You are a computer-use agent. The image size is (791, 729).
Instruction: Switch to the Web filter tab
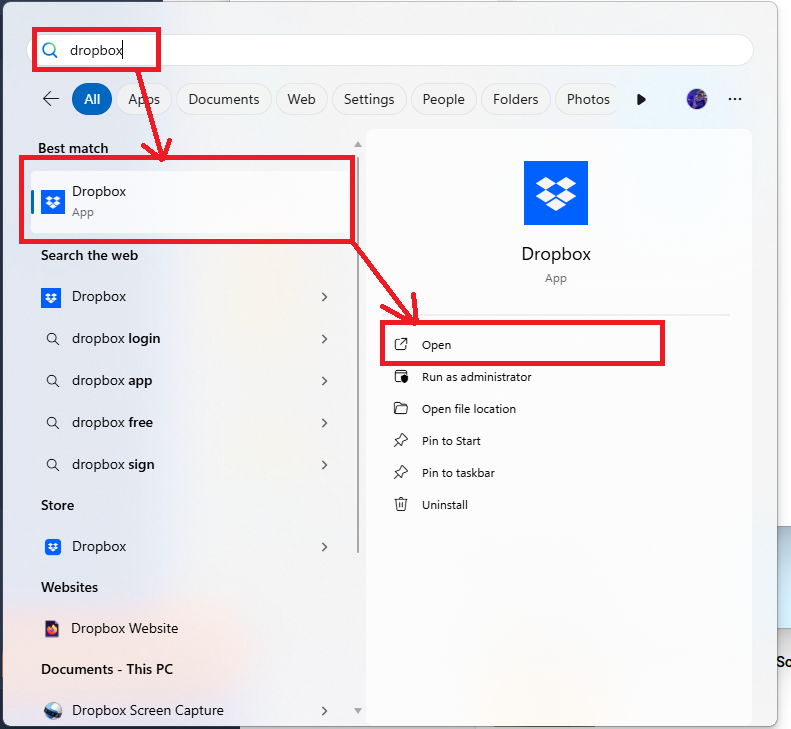[x=301, y=99]
